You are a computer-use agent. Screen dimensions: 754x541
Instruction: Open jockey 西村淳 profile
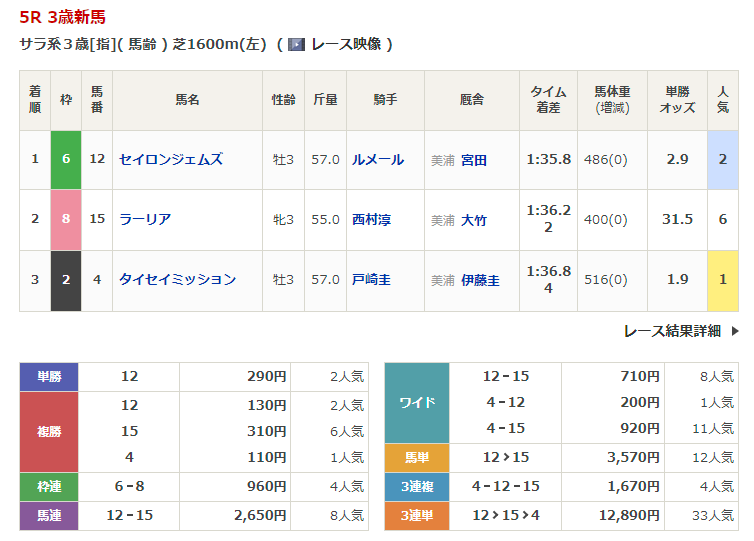click(371, 219)
